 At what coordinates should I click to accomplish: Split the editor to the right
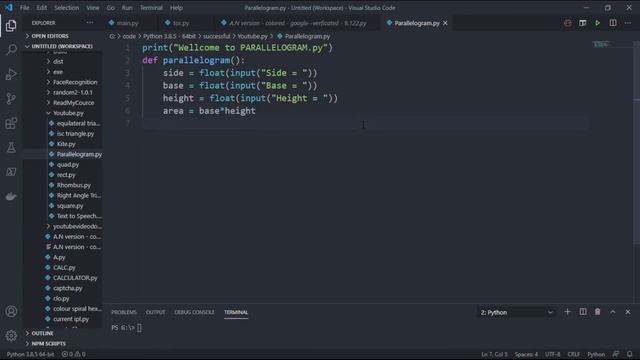coord(613,23)
